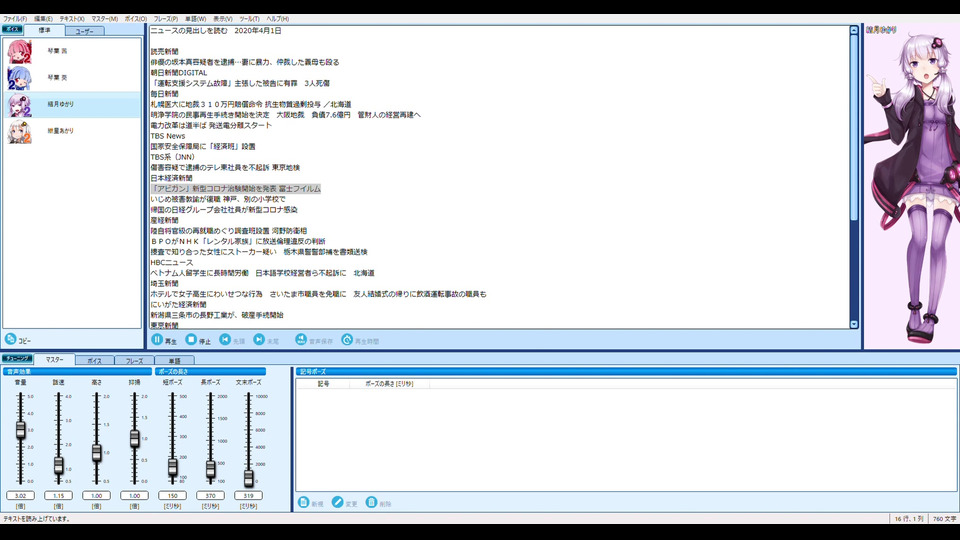Click the short pause field showing 150
This screenshot has width=960, height=540.
point(173,495)
